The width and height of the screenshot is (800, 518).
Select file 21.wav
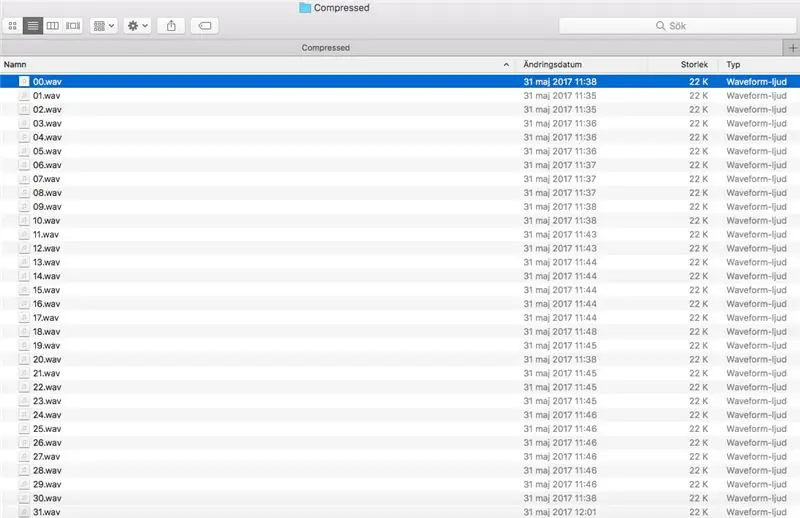click(400, 373)
